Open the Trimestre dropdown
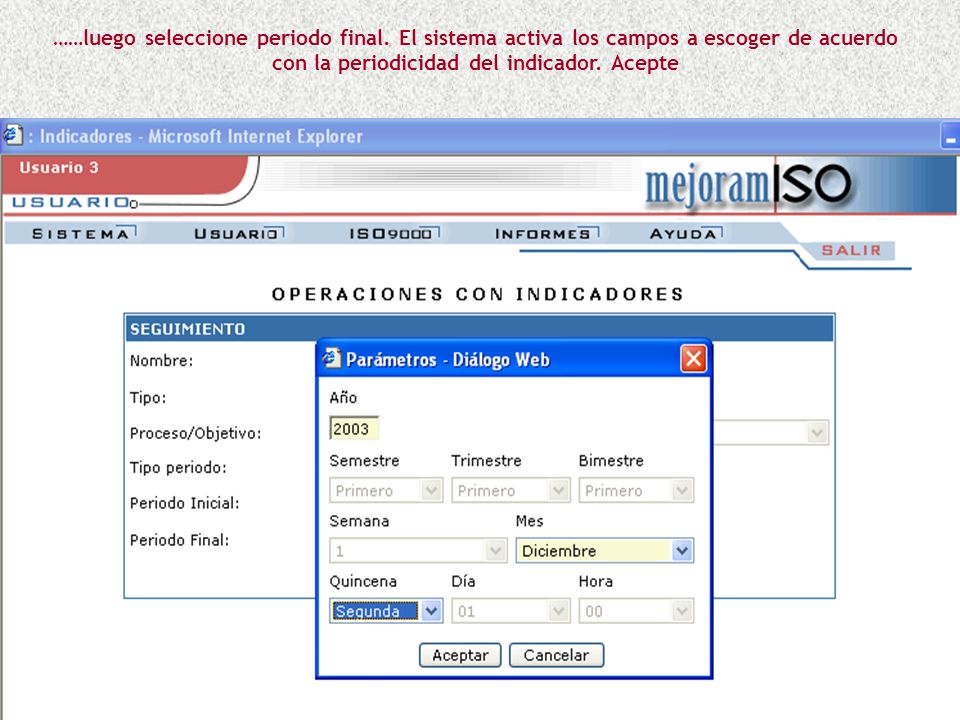The image size is (960, 720). (x=511, y=490)
